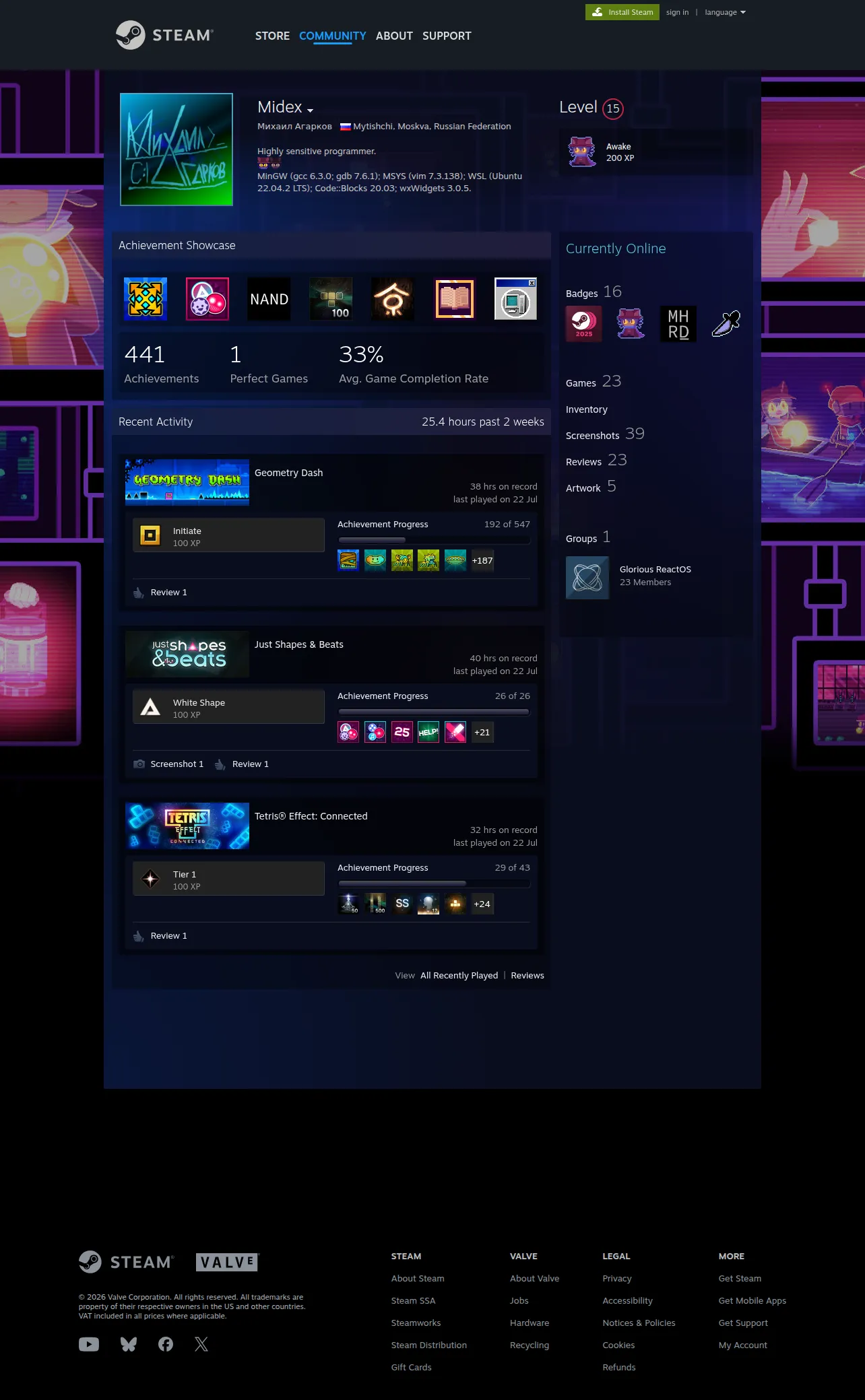This screenshot has width=865, height=1400.
Task: Click the White Shape badge triangle icon
Action: coord(150,707)
